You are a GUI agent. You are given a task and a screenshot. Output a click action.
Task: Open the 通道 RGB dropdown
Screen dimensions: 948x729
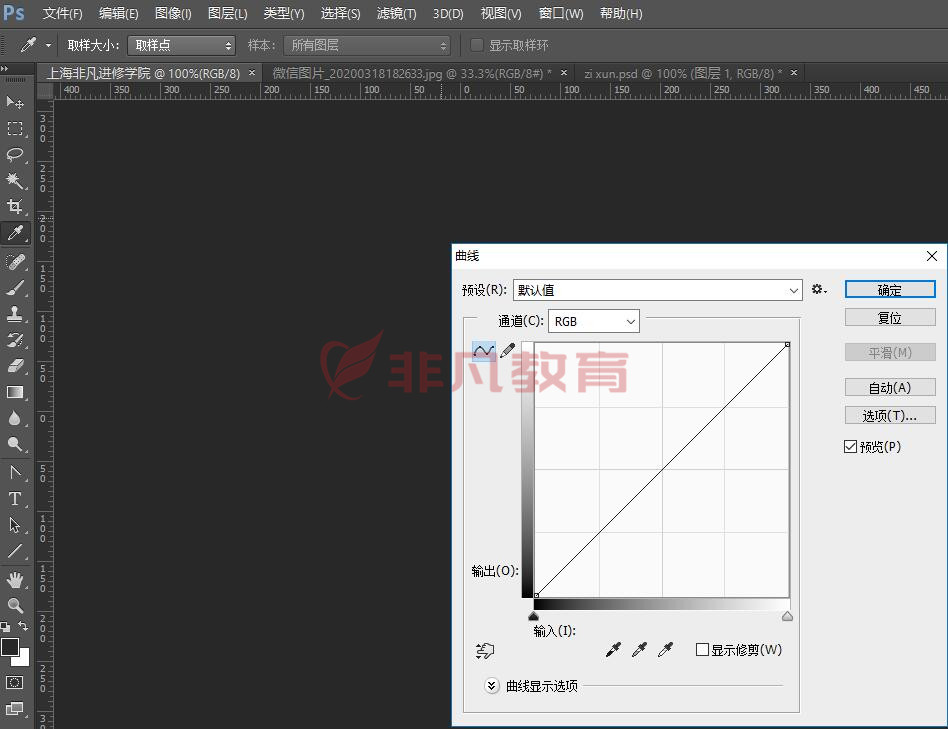(x=593, y=322)
